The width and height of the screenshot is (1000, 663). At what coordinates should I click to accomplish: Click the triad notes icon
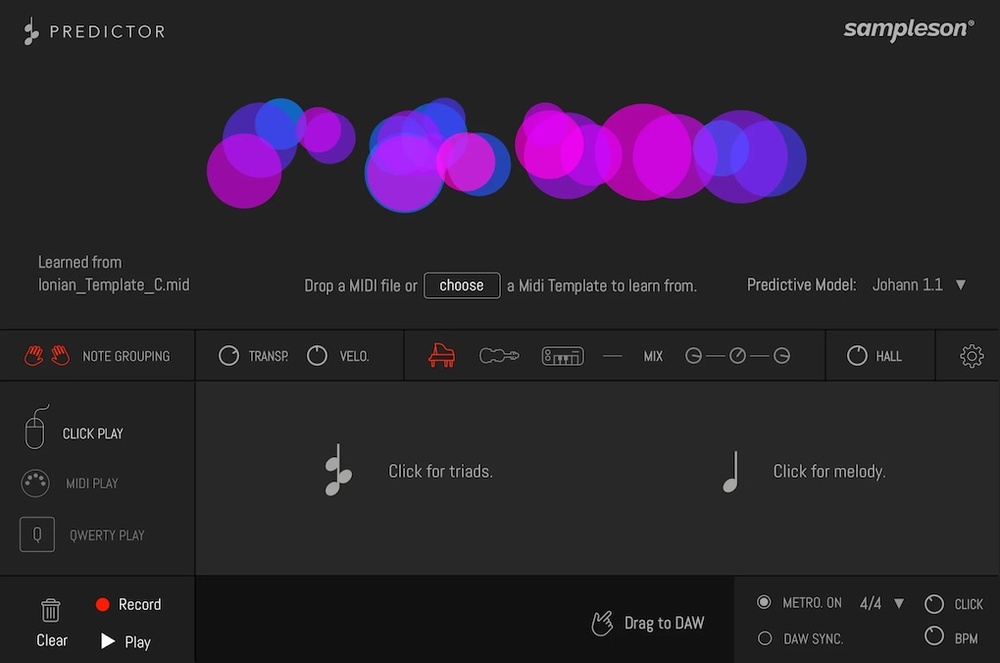(x=338, y=470)
